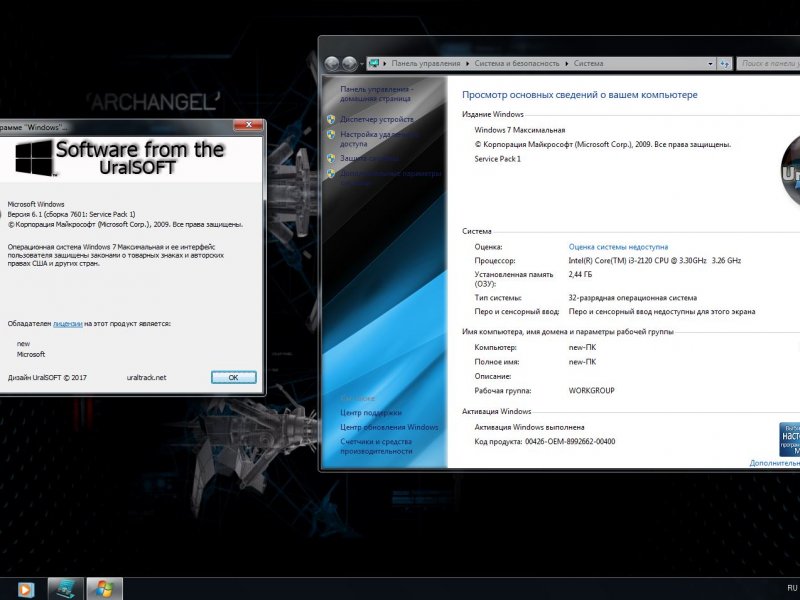The image size is (800, 600).
Task: Click the WORKGROUP value
Action: click(x=591, y=391)
